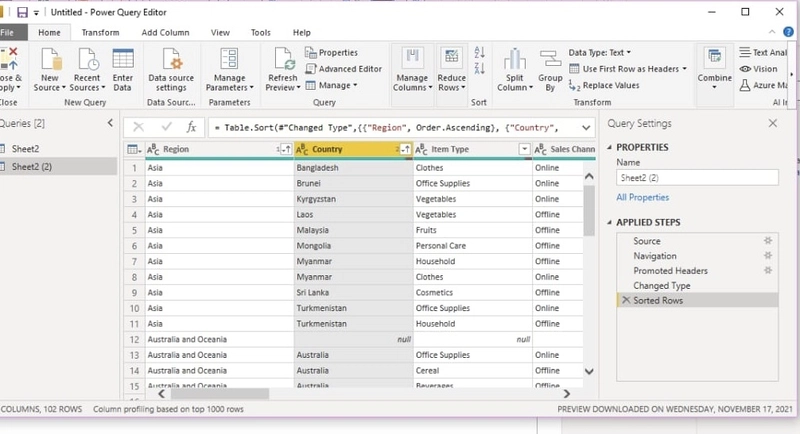Open the Navigation step settings gear
Image resolution: width=800 pixels, height=434 pixels.
point(768,256)
